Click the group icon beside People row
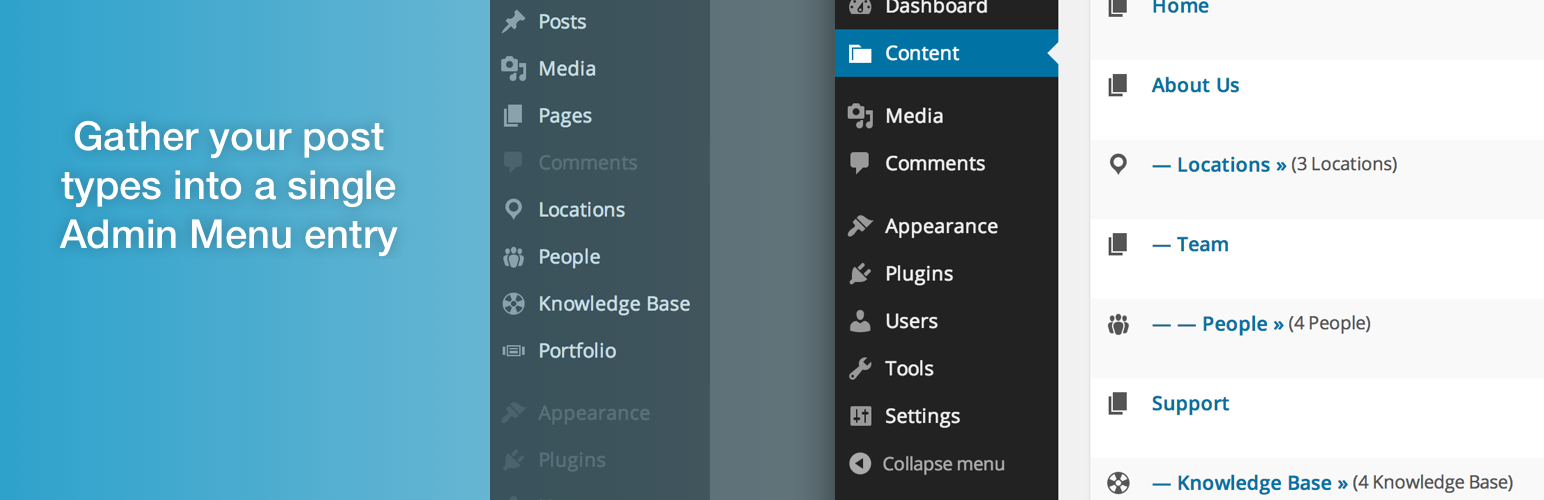The image size is (1544, 500). (1118, 324)
